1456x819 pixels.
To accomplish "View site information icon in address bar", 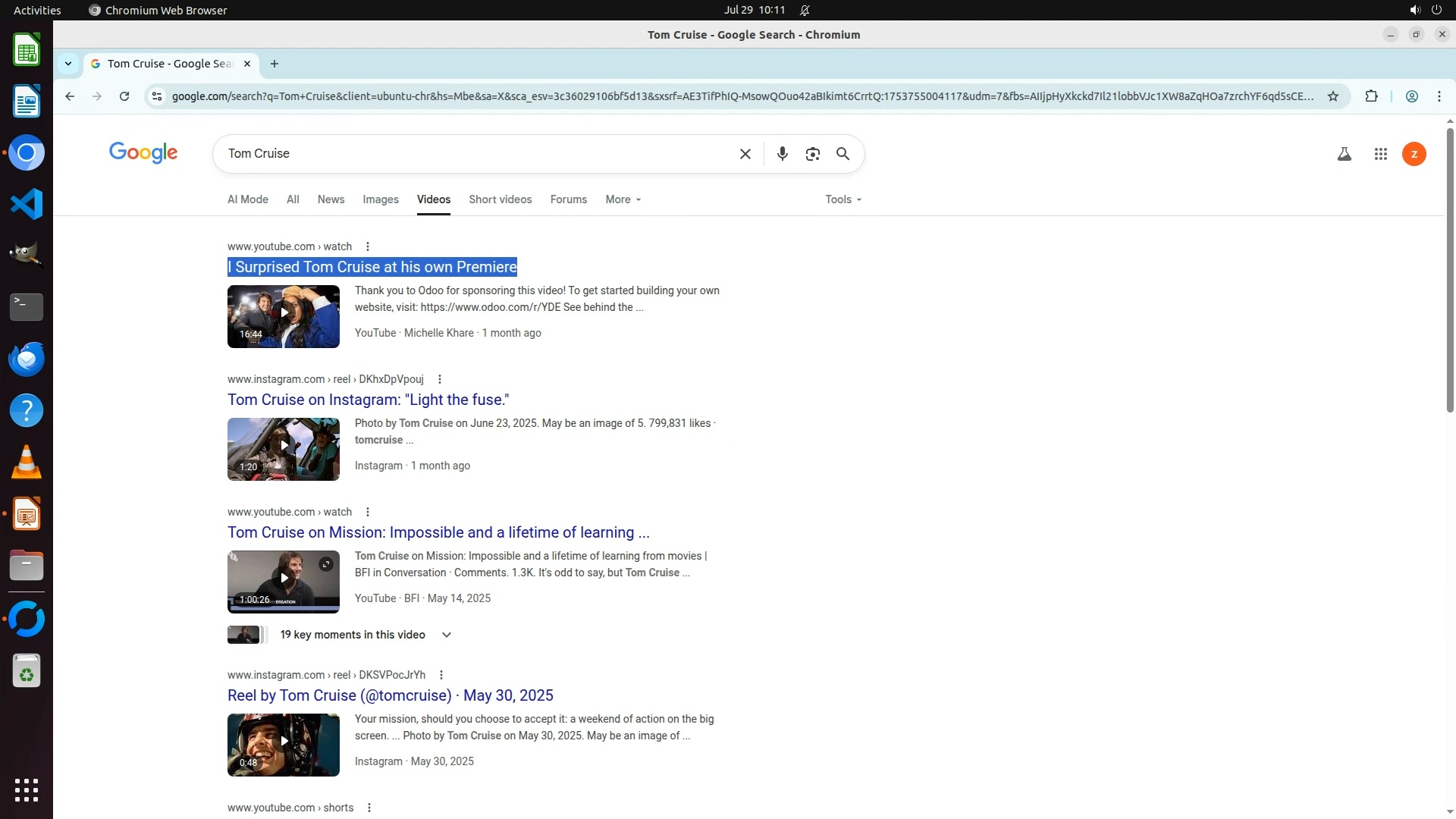I will (156, 96).
